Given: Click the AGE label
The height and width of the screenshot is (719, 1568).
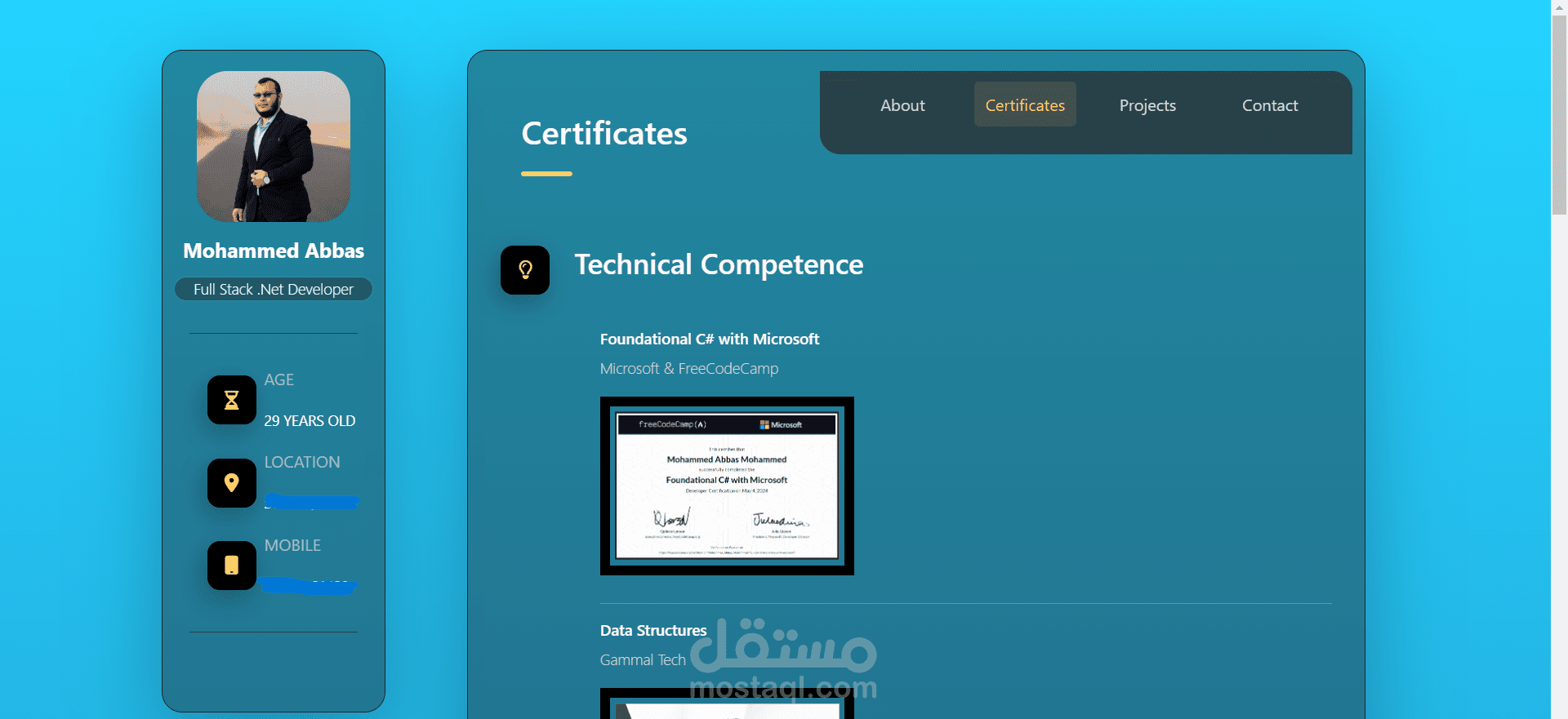Looking at the screenshot, I should point(278,379).
